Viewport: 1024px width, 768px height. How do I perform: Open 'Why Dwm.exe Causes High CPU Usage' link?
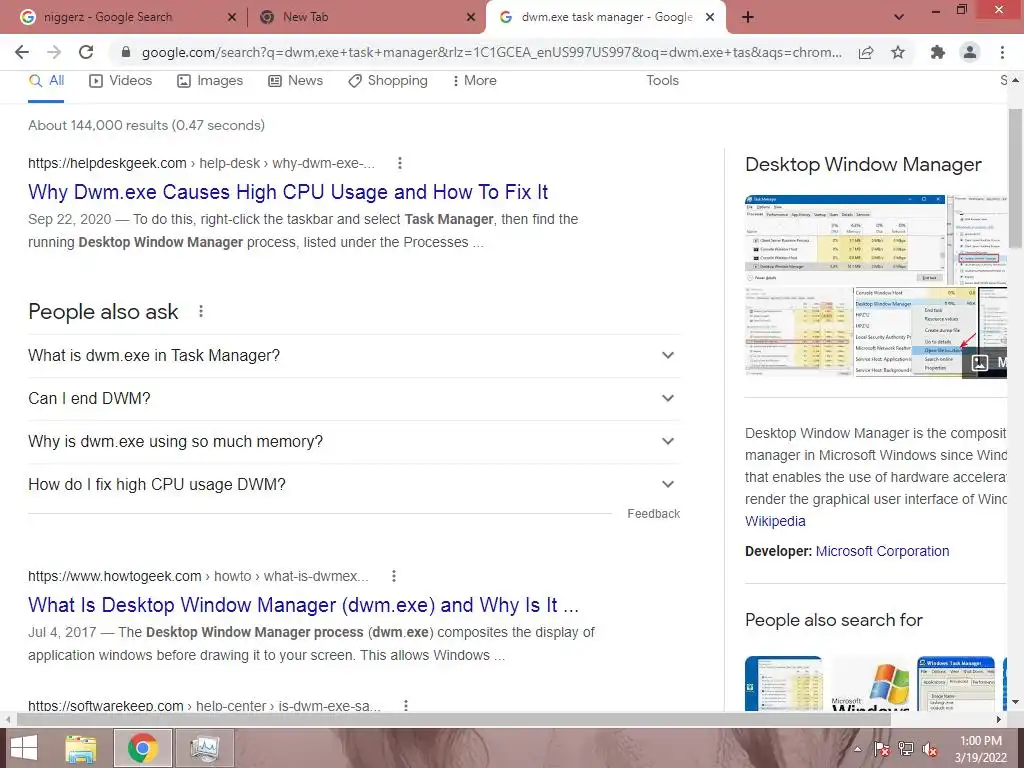tap(288, 192)
